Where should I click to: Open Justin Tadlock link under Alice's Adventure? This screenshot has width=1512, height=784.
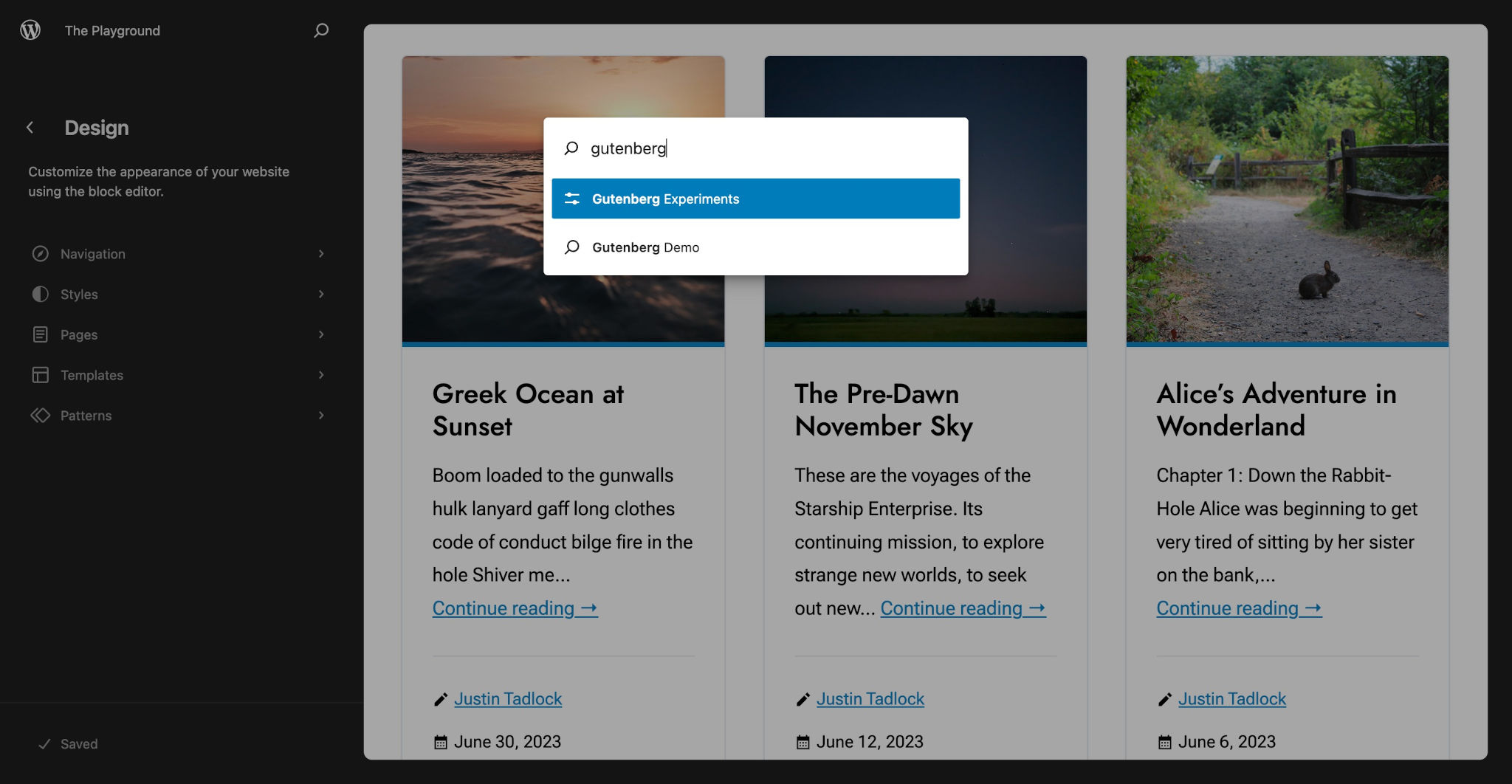pos(1232,699)
